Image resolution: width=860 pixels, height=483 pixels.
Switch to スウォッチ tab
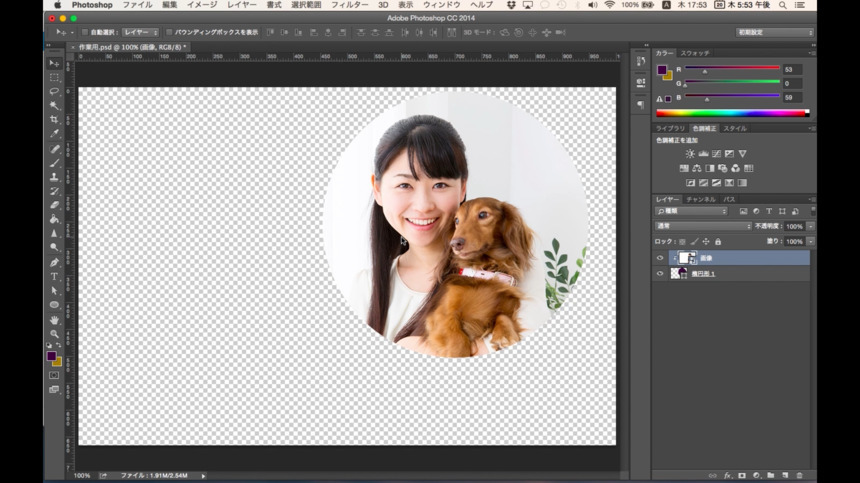(x=695, y=53)
